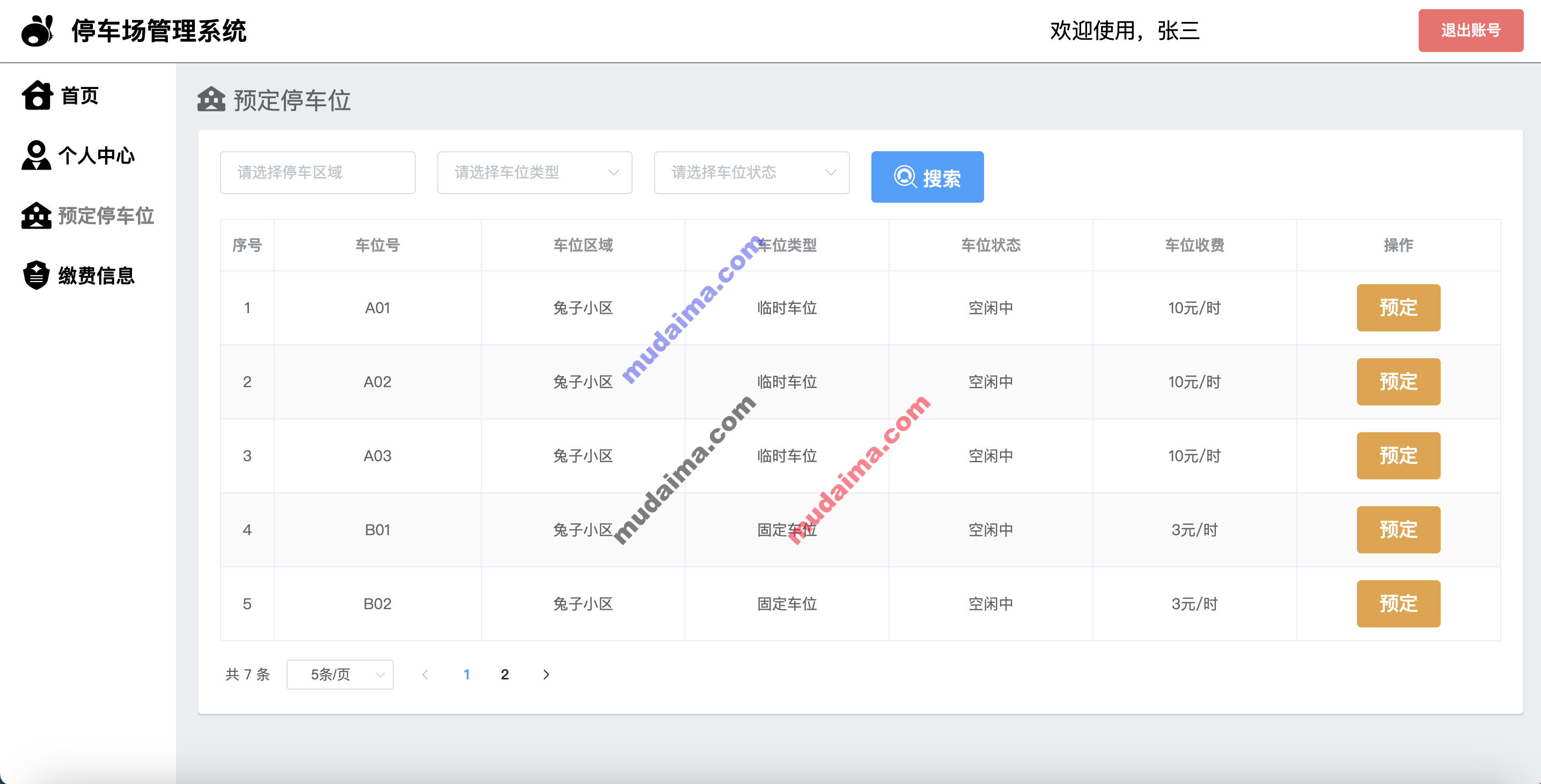Screen dimensions: 1541x784
Task: Click the rabbit logo icon
Action: point(37,31)
